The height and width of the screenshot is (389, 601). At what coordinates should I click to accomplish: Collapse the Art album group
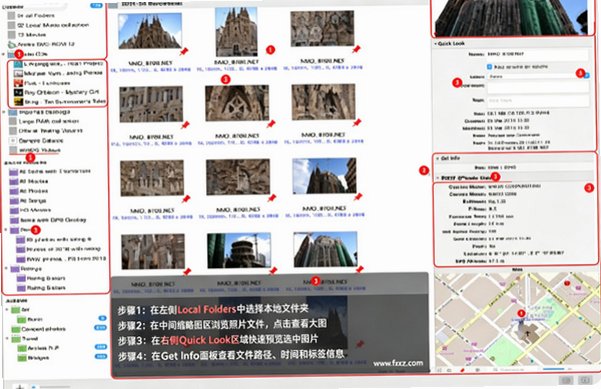tap(7, 309)
